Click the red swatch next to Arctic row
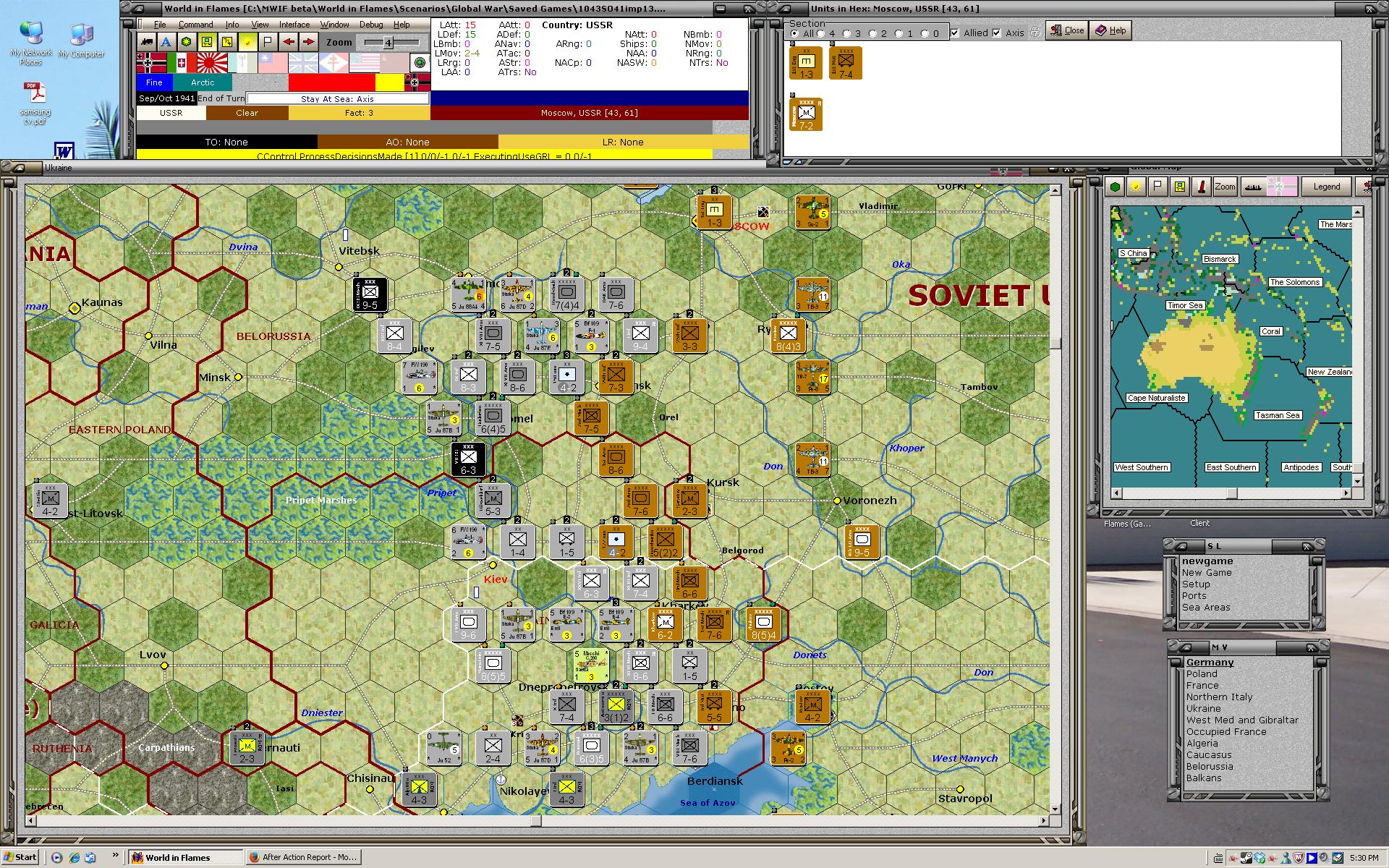 tap(332, 82)
